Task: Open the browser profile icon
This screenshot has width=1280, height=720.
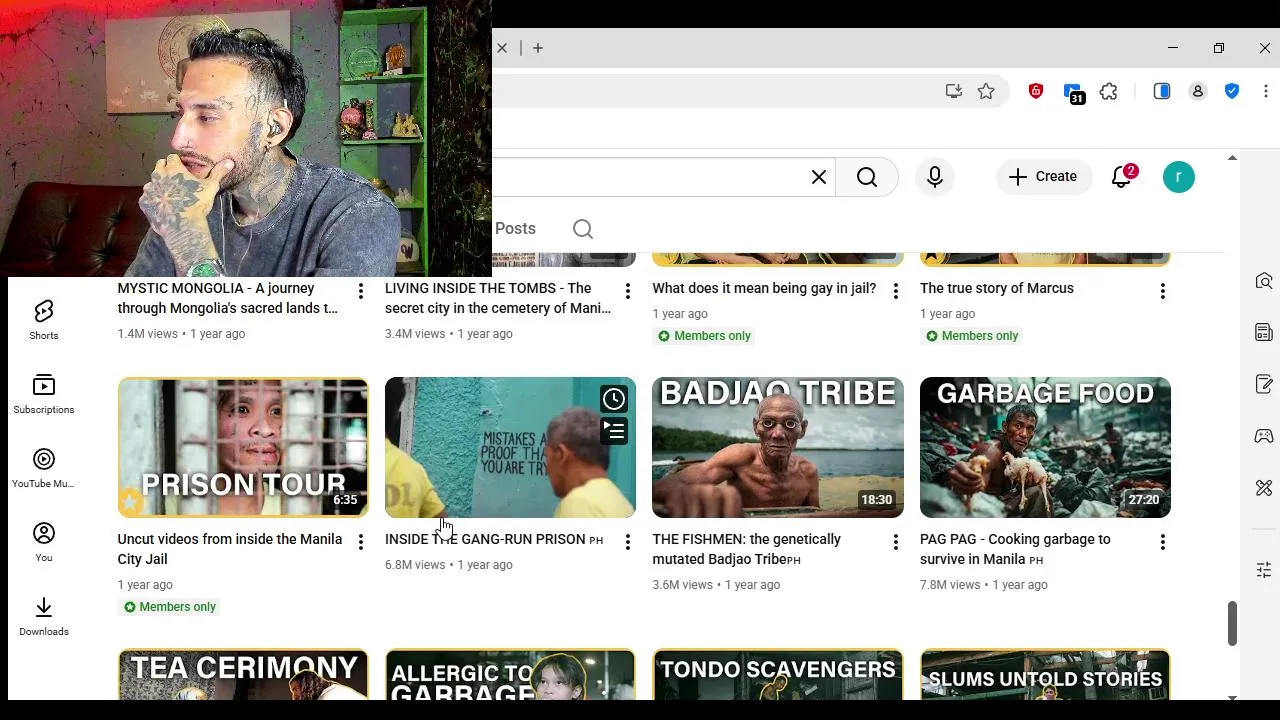Action: (x=1197, y=91)
